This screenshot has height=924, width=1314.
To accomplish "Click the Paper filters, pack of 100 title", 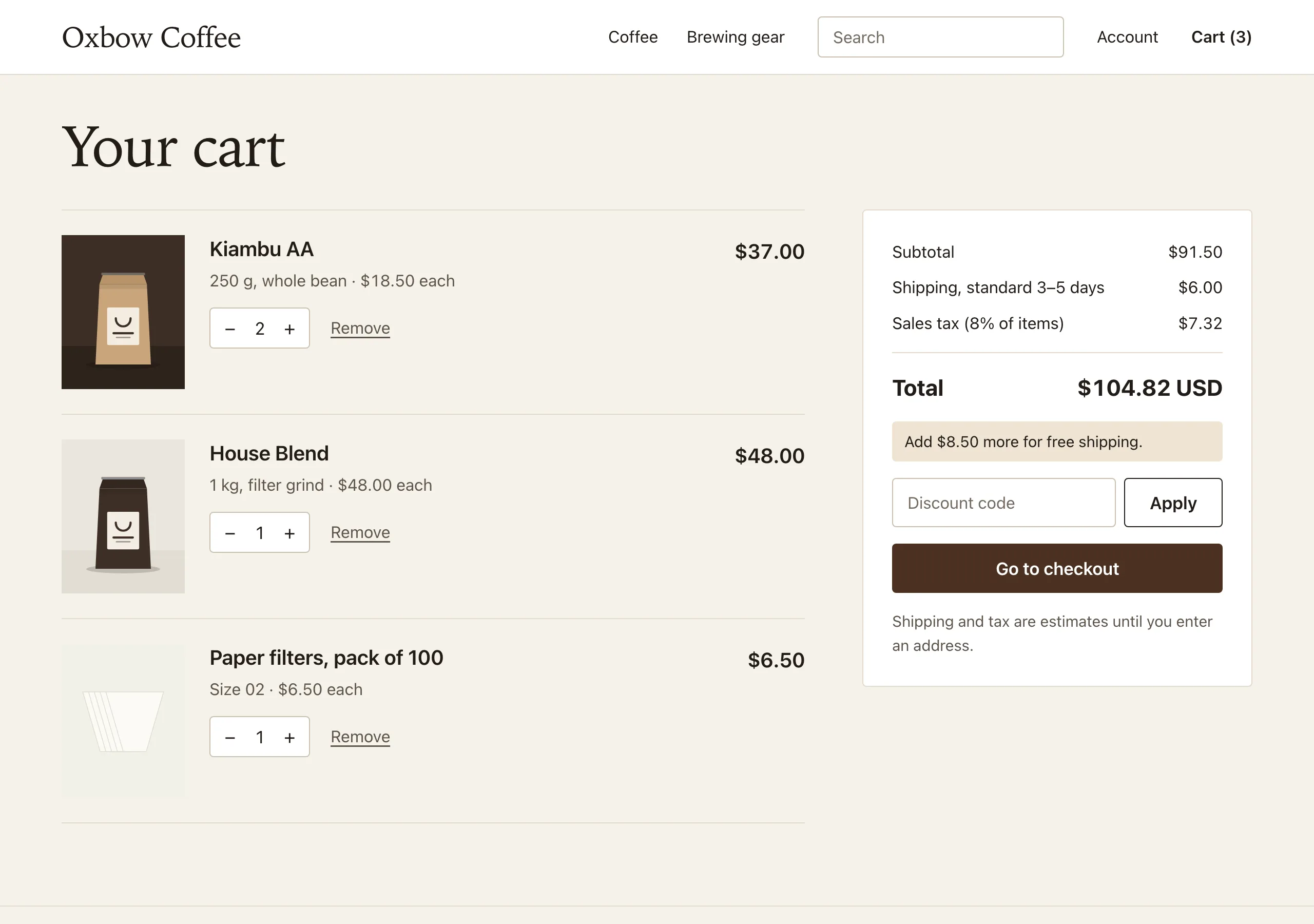I will [x=326, y=659].
